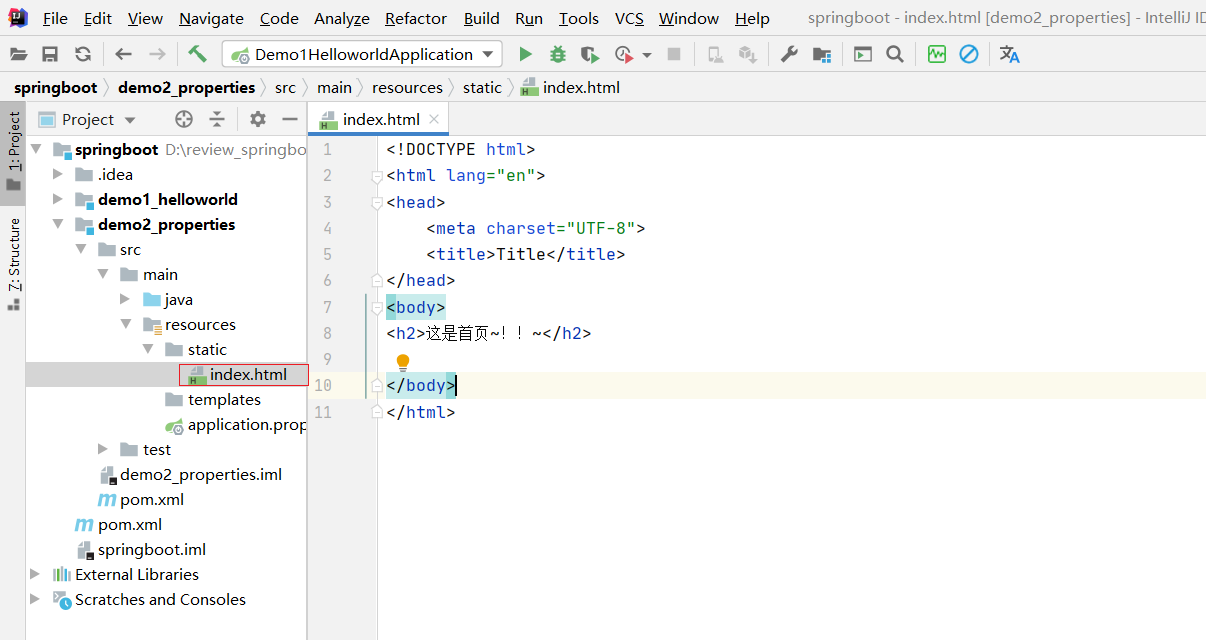Toggle fold marker beside the head tag
1206x640 pixels.
[377, 203]
